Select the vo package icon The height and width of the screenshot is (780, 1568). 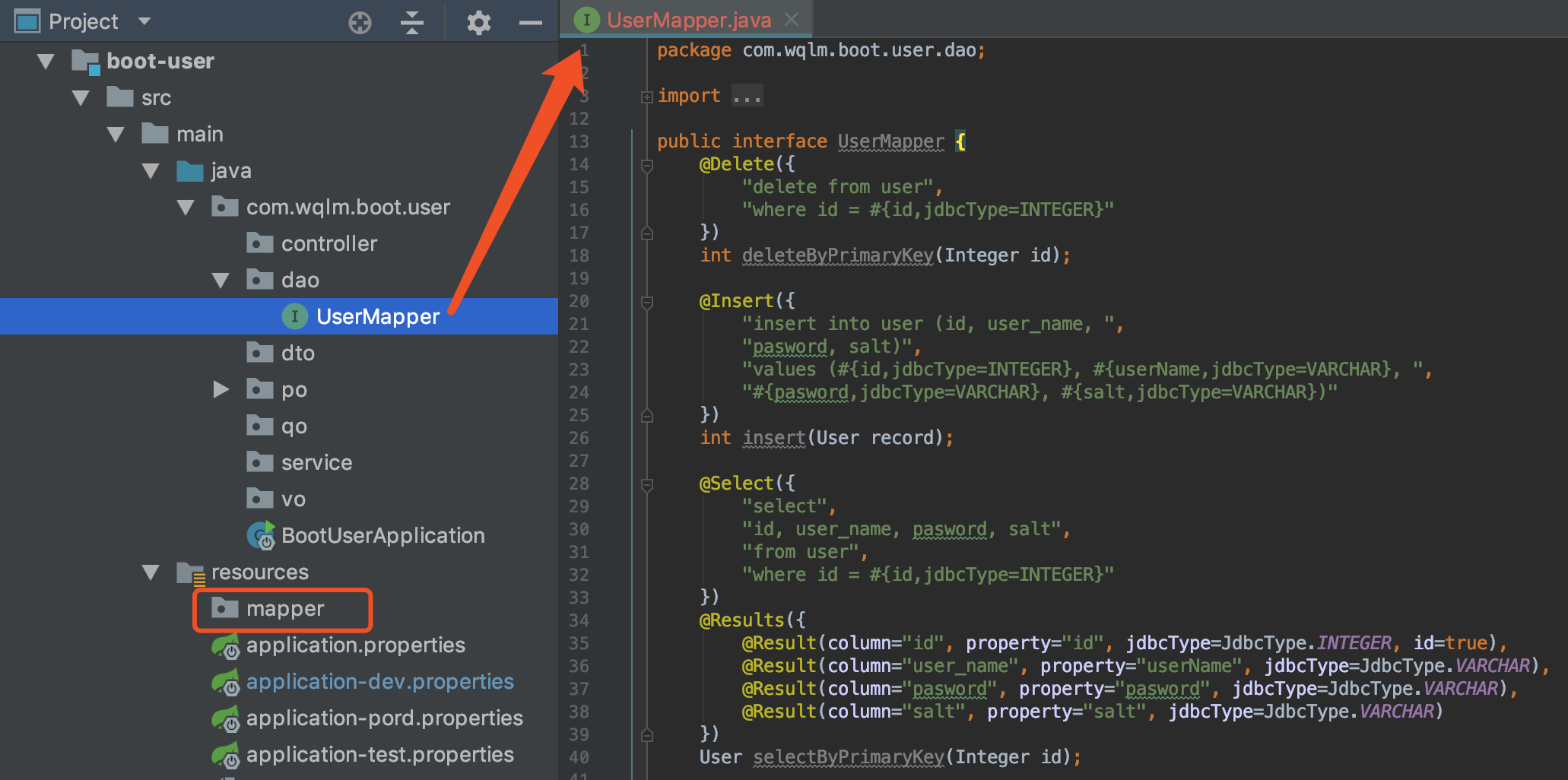(x=260, y=498)
